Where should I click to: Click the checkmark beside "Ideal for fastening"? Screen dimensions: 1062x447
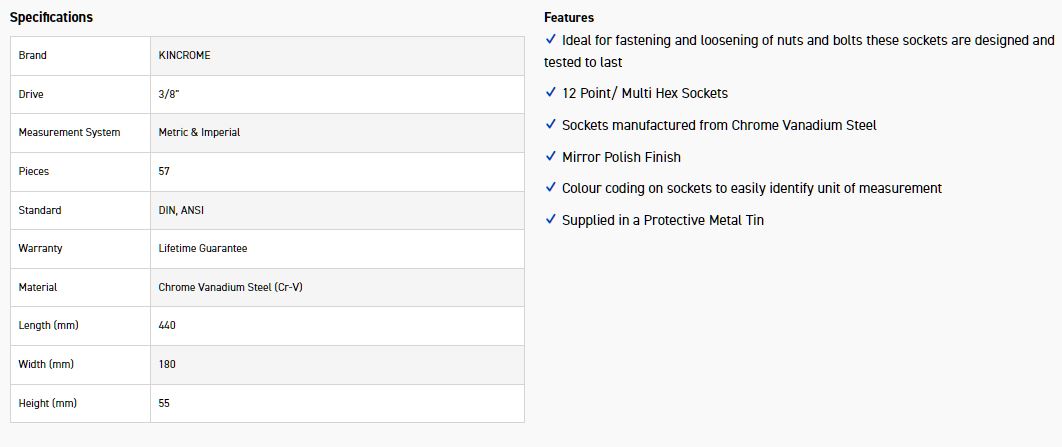(551, 39)
